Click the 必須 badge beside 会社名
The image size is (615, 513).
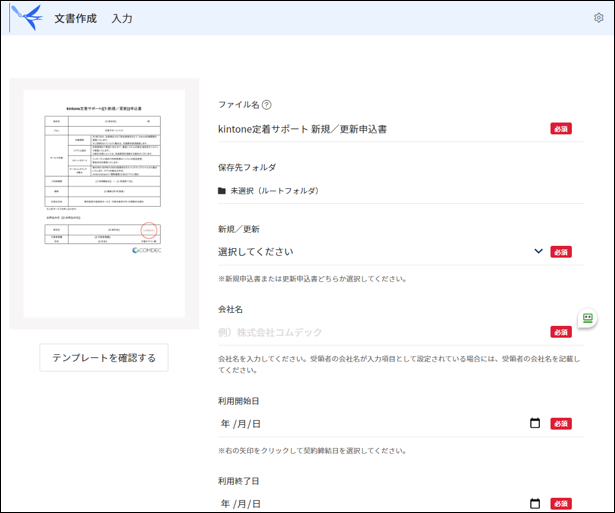[x=561, y=332]
